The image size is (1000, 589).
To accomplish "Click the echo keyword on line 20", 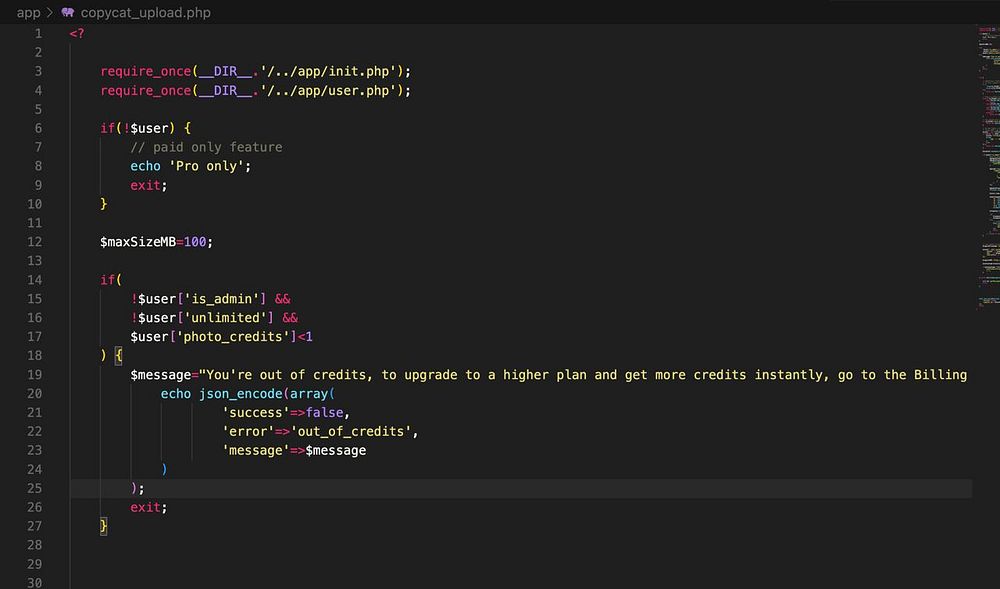I will [x=176, y=394].
